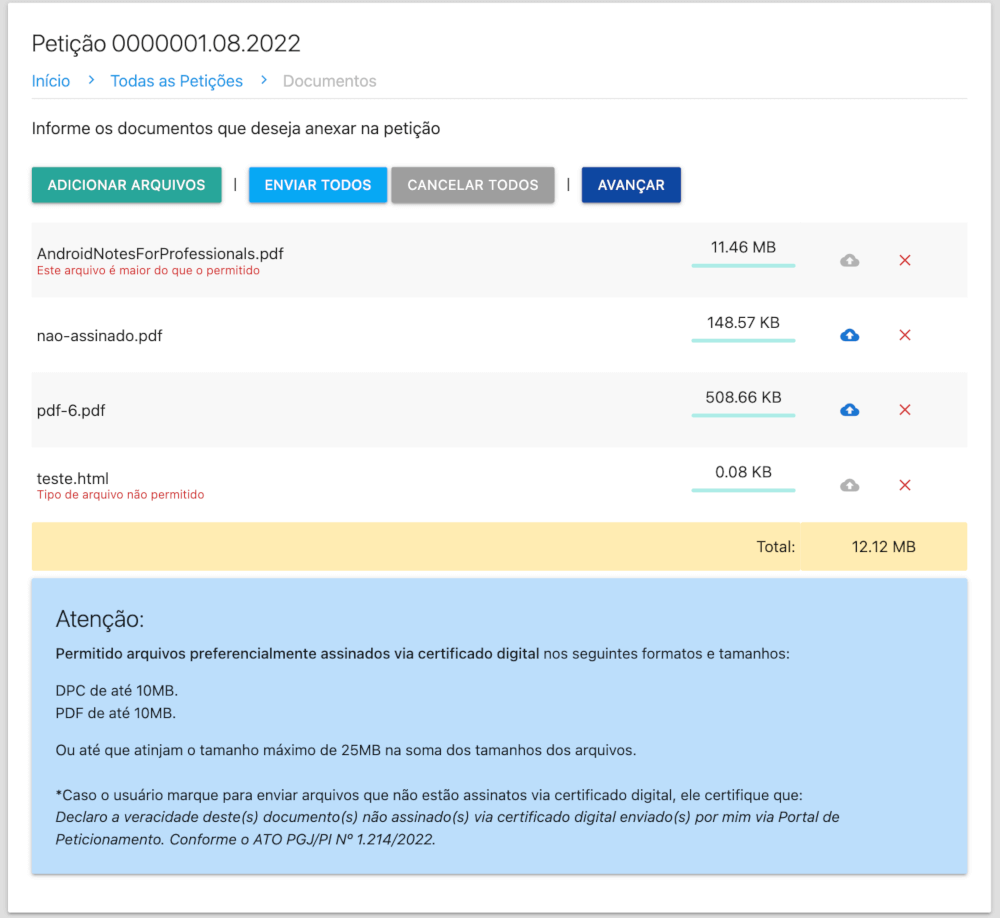Image resolution: width=1000 pixels, height=918 pixels.
Task: Click upload icon for AndroidNotesForProfessionals.pdf
Action: pyautogui.click(x=849, y=260)
